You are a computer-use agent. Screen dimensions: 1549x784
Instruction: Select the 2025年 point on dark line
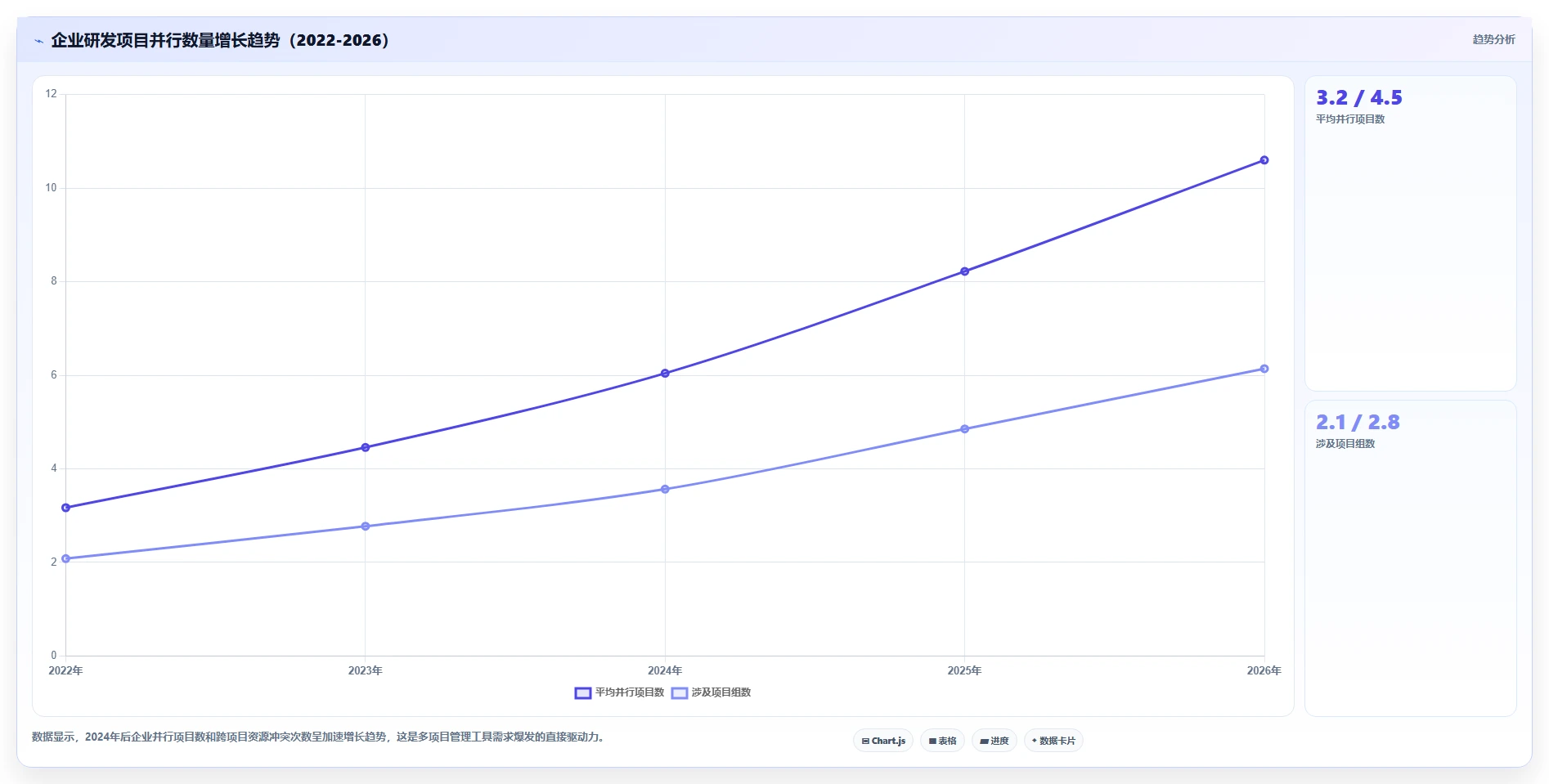tap(965, 271)
